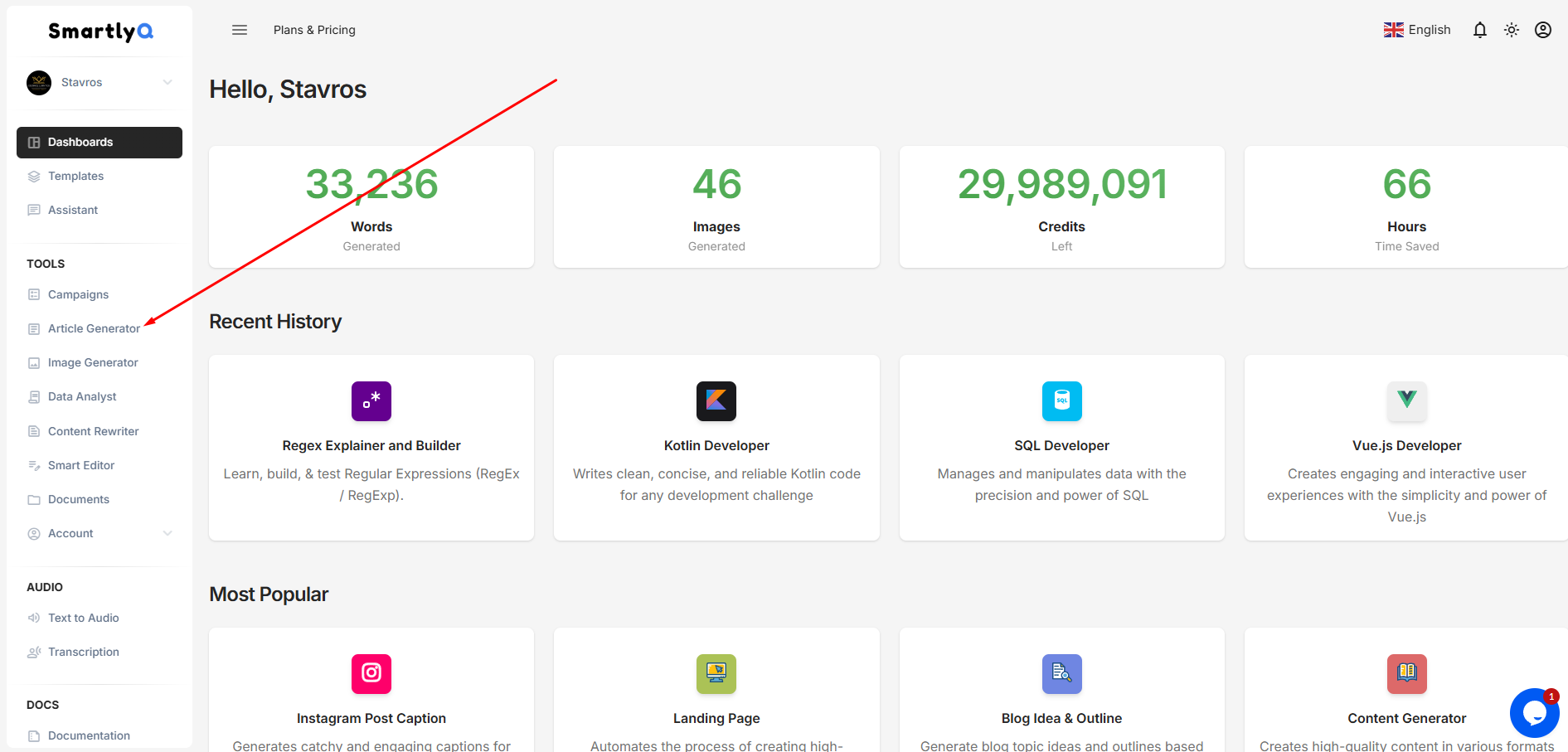1568x752 pixels.
Task: Click the UK flag language icon
Action: 1394,30
